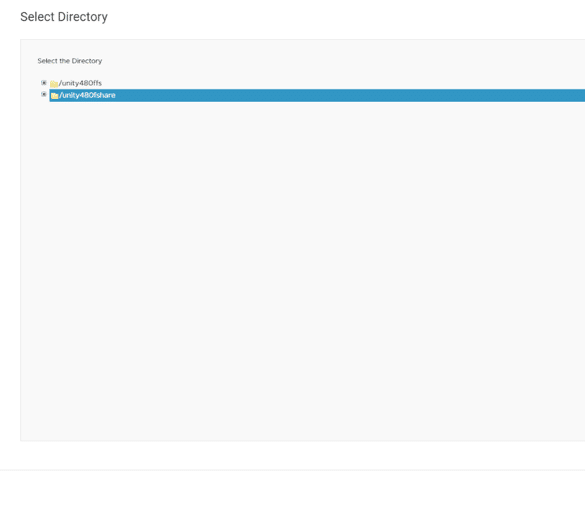Click the /unity480fshare folder icon
This screenshot has height=510, width=585.
click(x=54, y=96)
